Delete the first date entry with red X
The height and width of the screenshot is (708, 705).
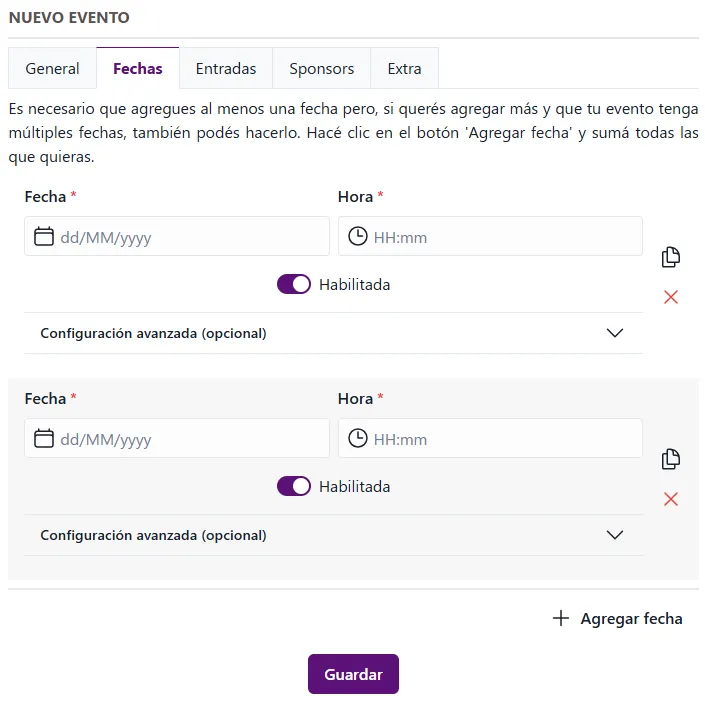(x=671, y=297)
